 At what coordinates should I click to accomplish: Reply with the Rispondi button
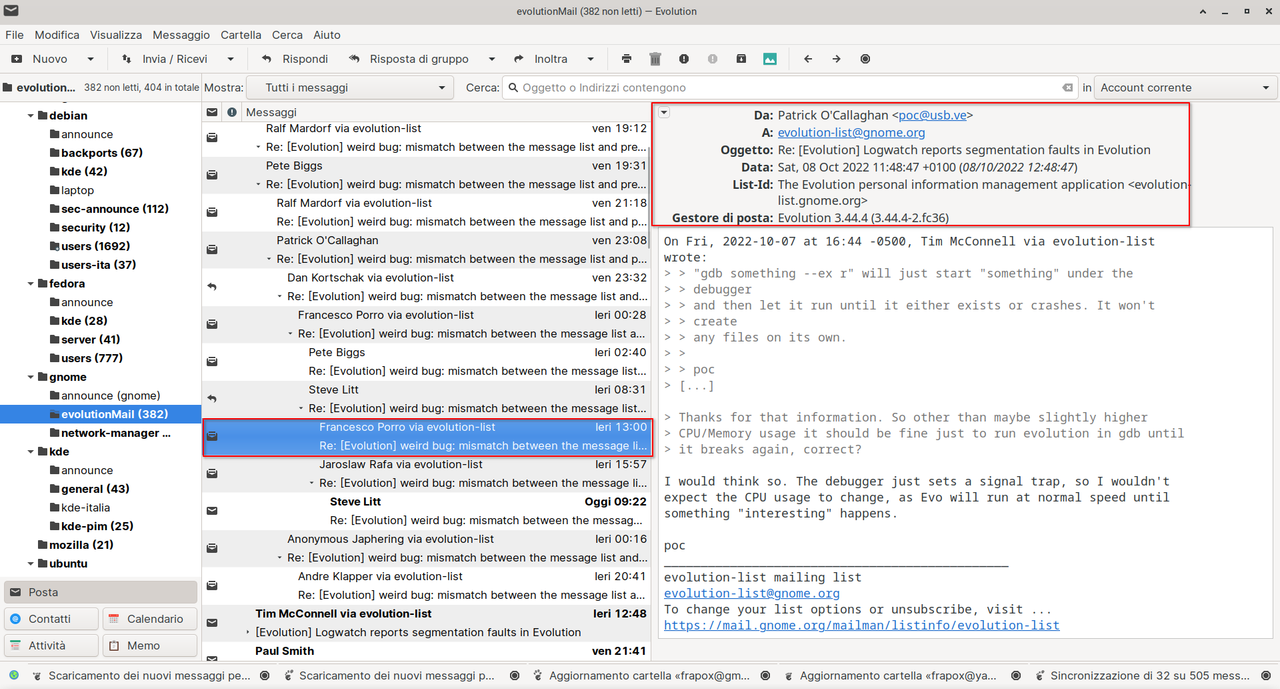(294, 59)
